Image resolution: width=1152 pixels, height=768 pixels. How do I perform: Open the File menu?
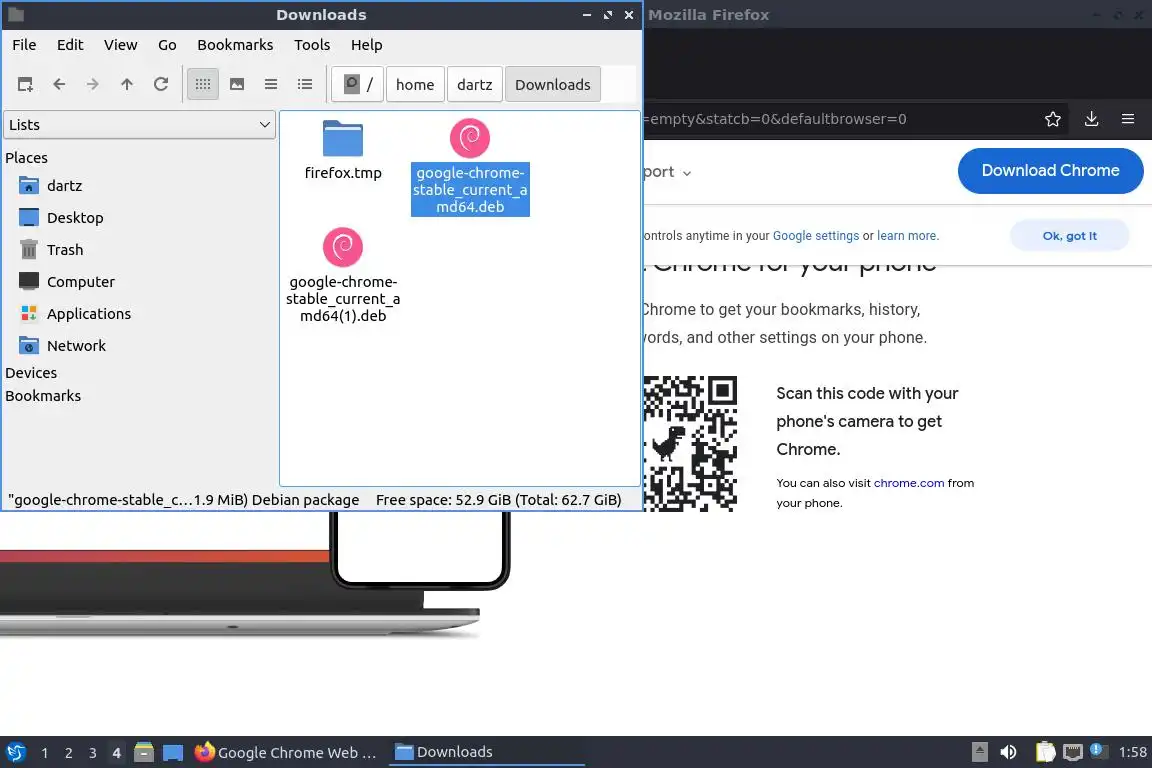tap(24, 45)
